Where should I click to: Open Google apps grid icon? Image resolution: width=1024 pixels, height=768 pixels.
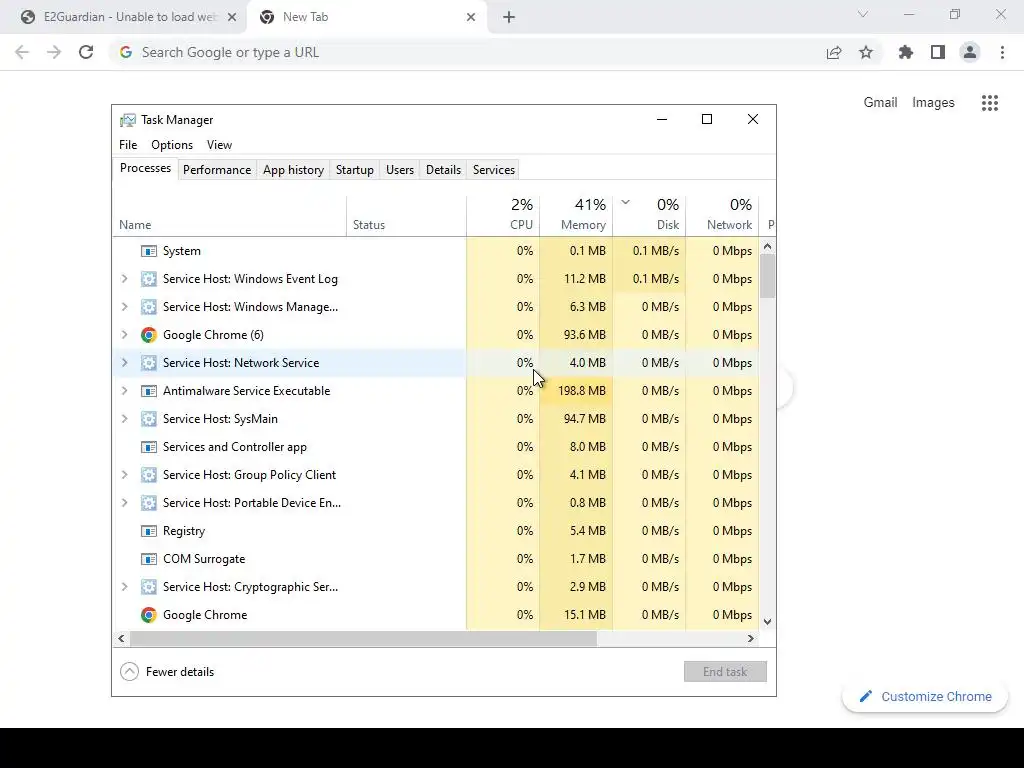tap(990, 103)
